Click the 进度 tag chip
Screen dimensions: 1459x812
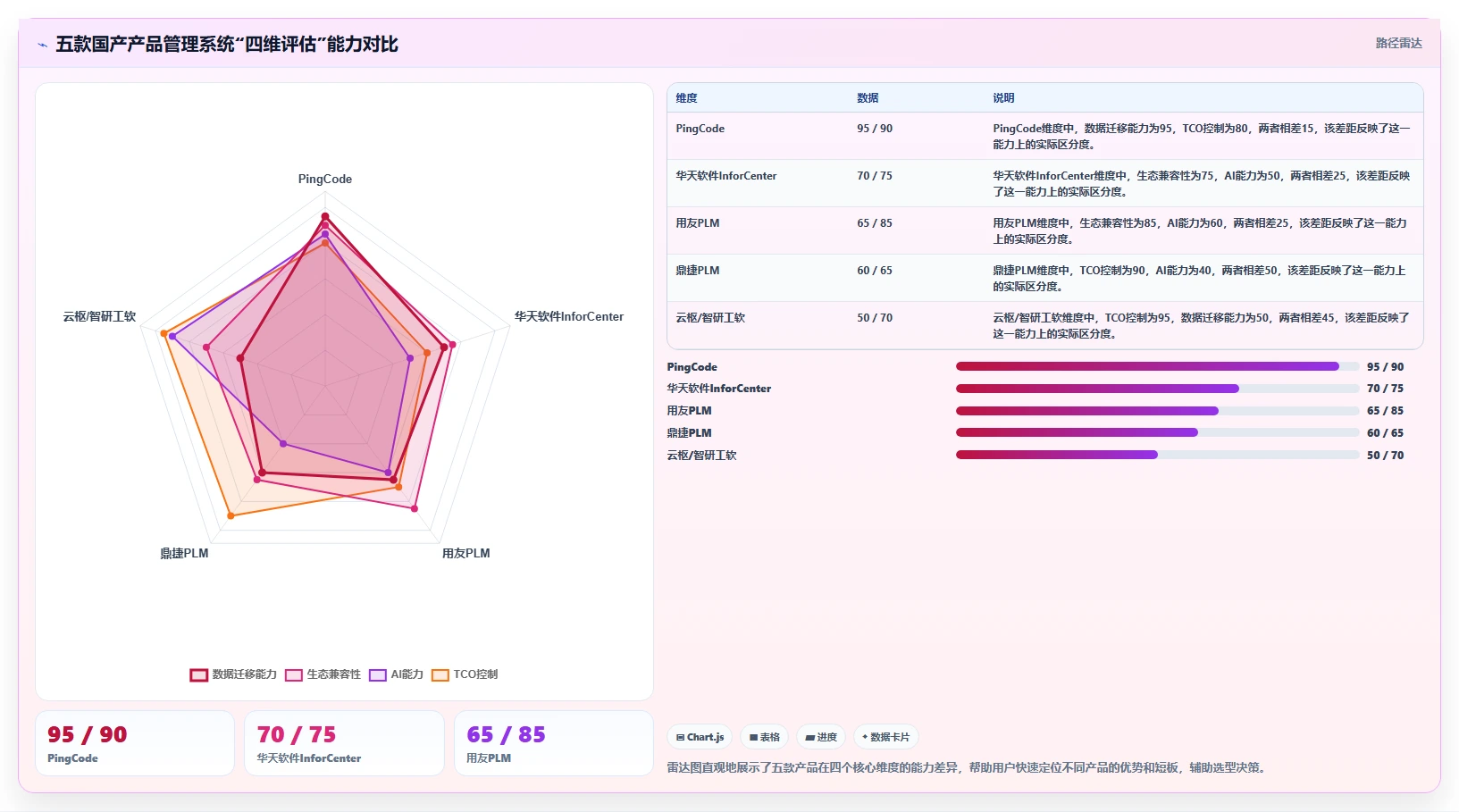(x=821, y=737)
